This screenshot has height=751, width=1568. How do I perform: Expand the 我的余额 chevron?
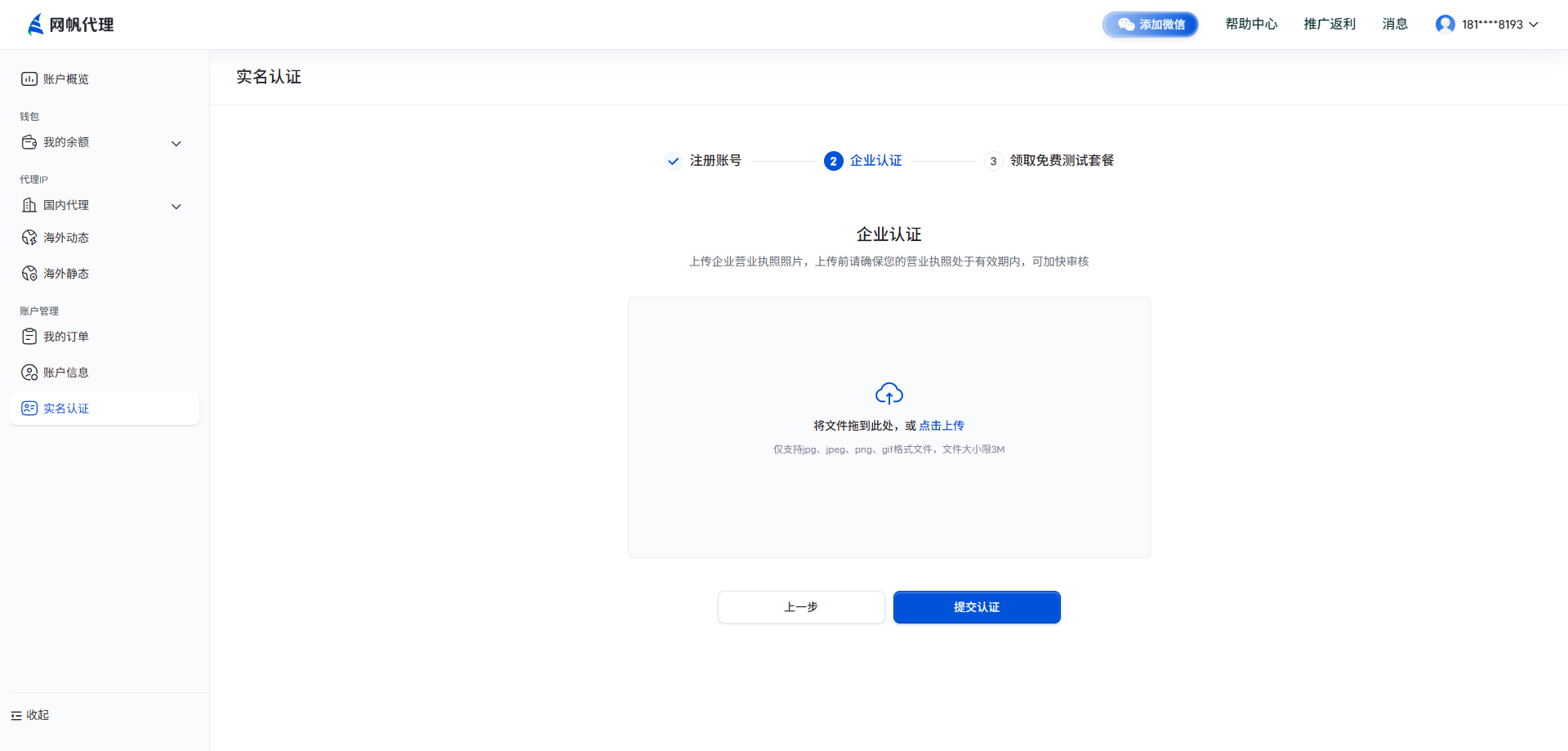[x=176, y=144]
